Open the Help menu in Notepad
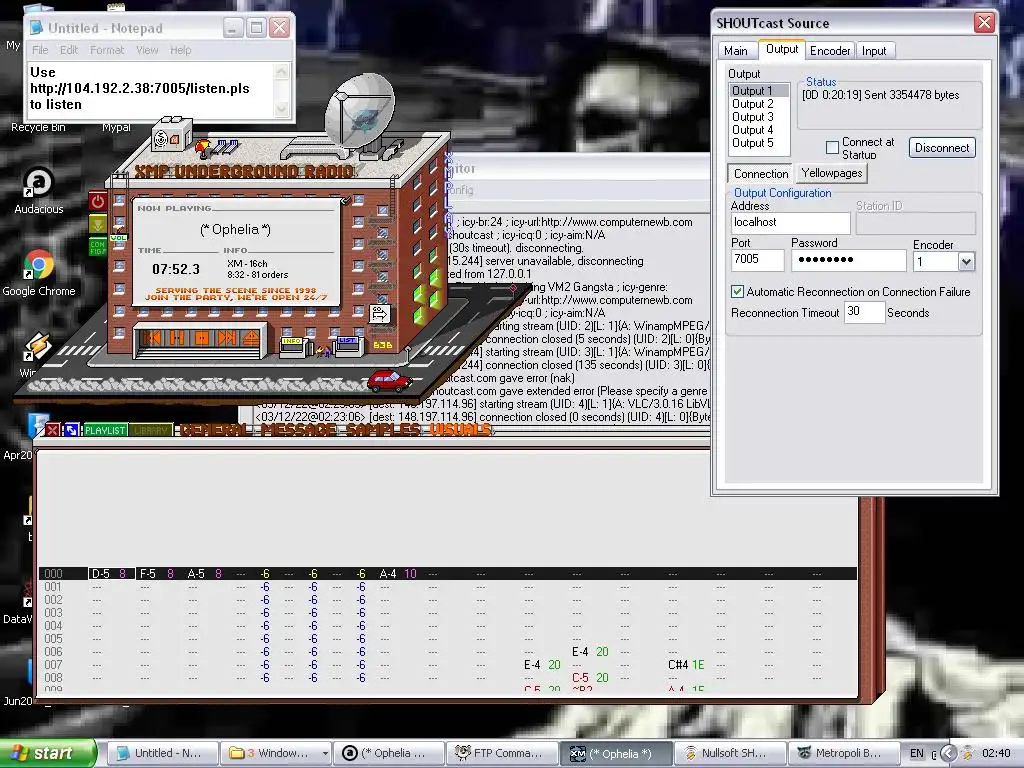This screenshot has height=768, width=1024. coord(180,50)
